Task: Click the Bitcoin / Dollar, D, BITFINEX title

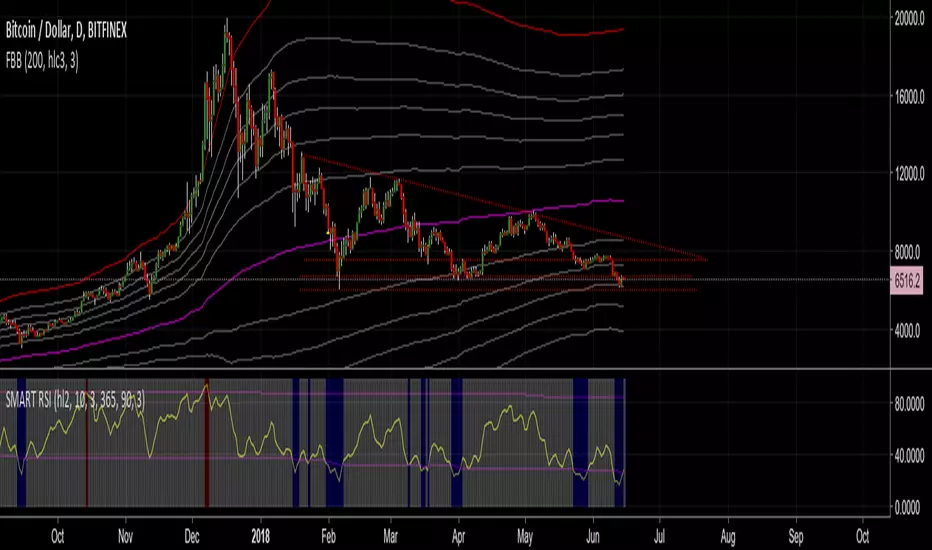Action: click(66, 30)
